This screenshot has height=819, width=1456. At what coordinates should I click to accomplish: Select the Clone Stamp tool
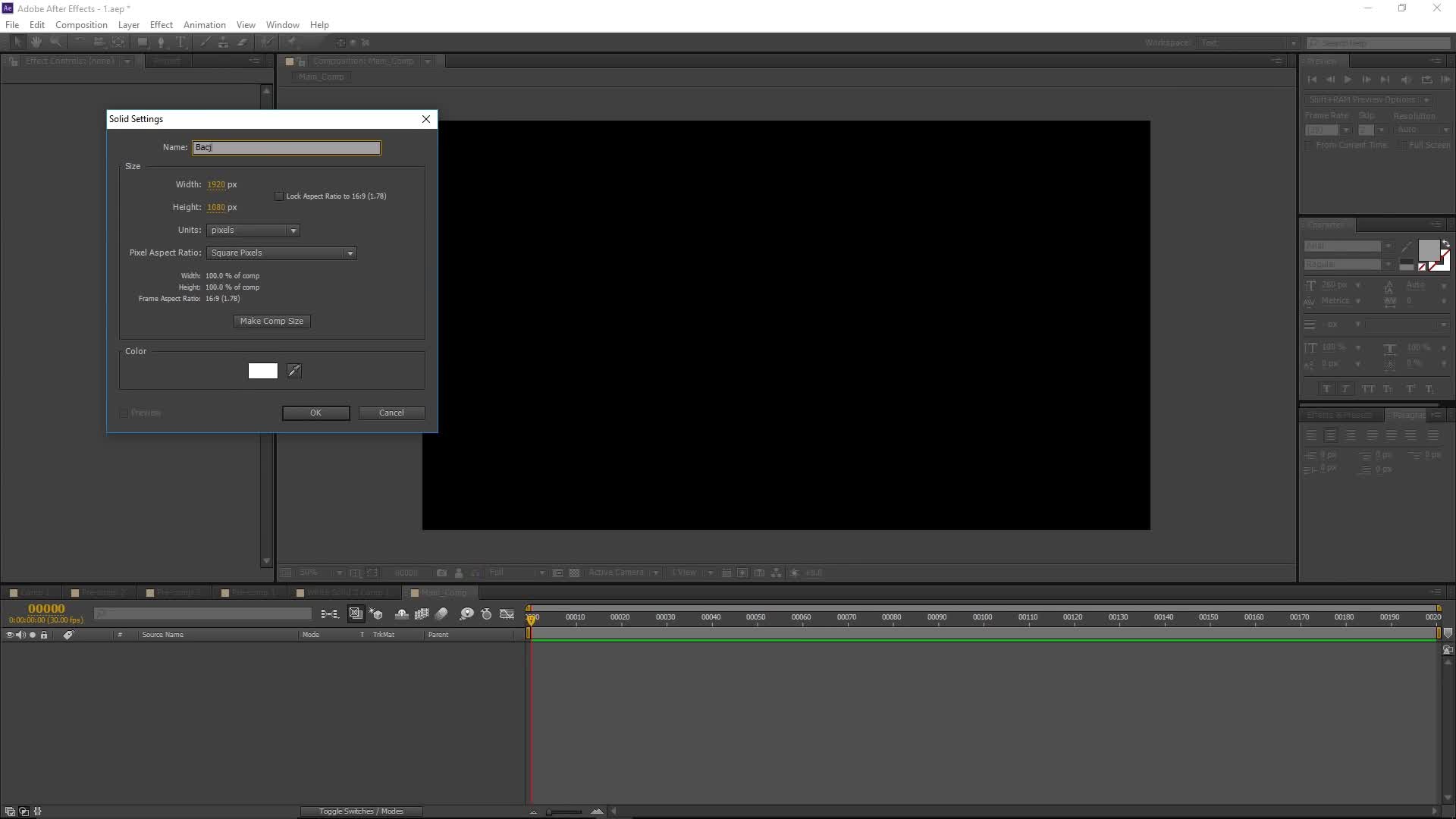coord(223,42)
